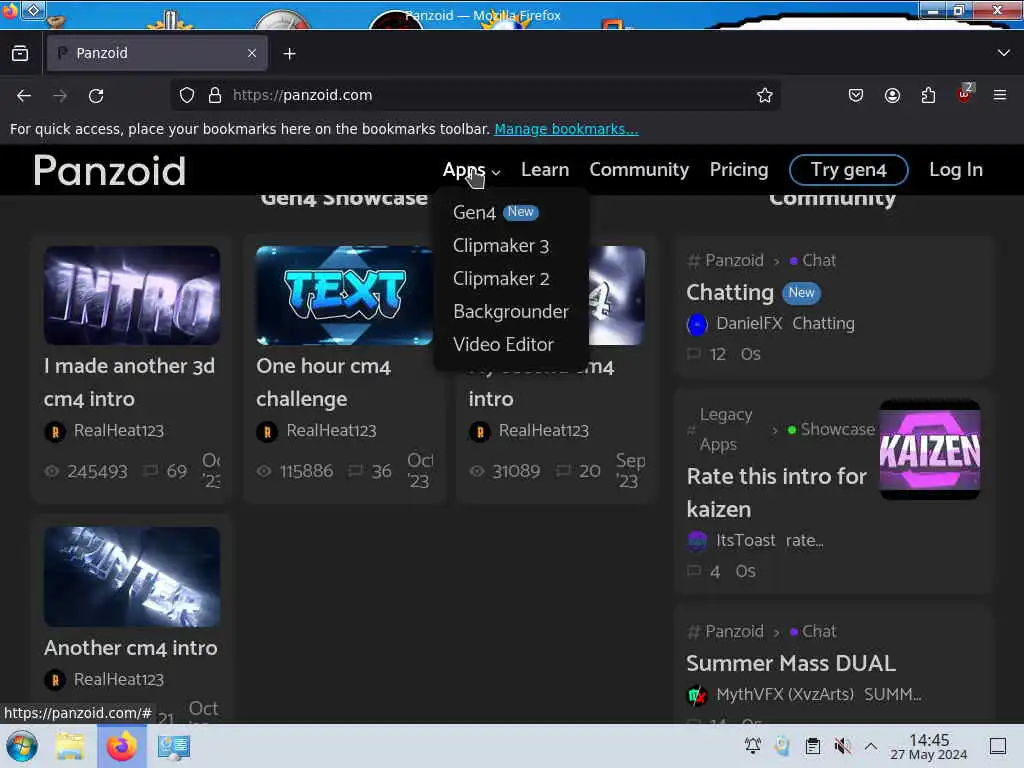Click the red extension icon with badge
The height and width of the screenshot is (768, 1024).
965,94
